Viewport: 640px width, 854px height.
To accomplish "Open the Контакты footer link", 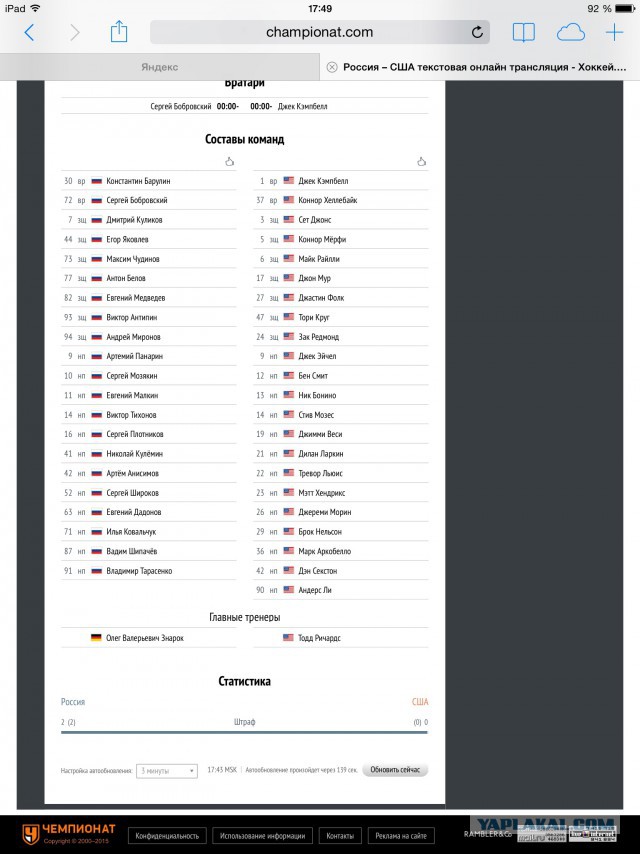I will [x=340, y=835].
